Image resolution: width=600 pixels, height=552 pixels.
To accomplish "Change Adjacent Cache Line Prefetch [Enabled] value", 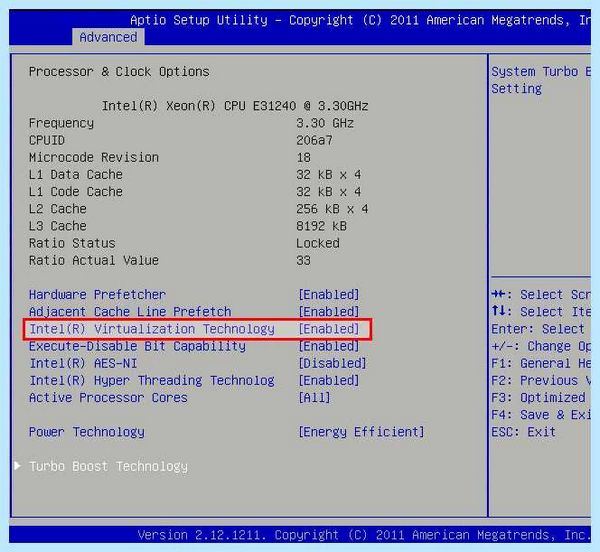I will (329, 312).
